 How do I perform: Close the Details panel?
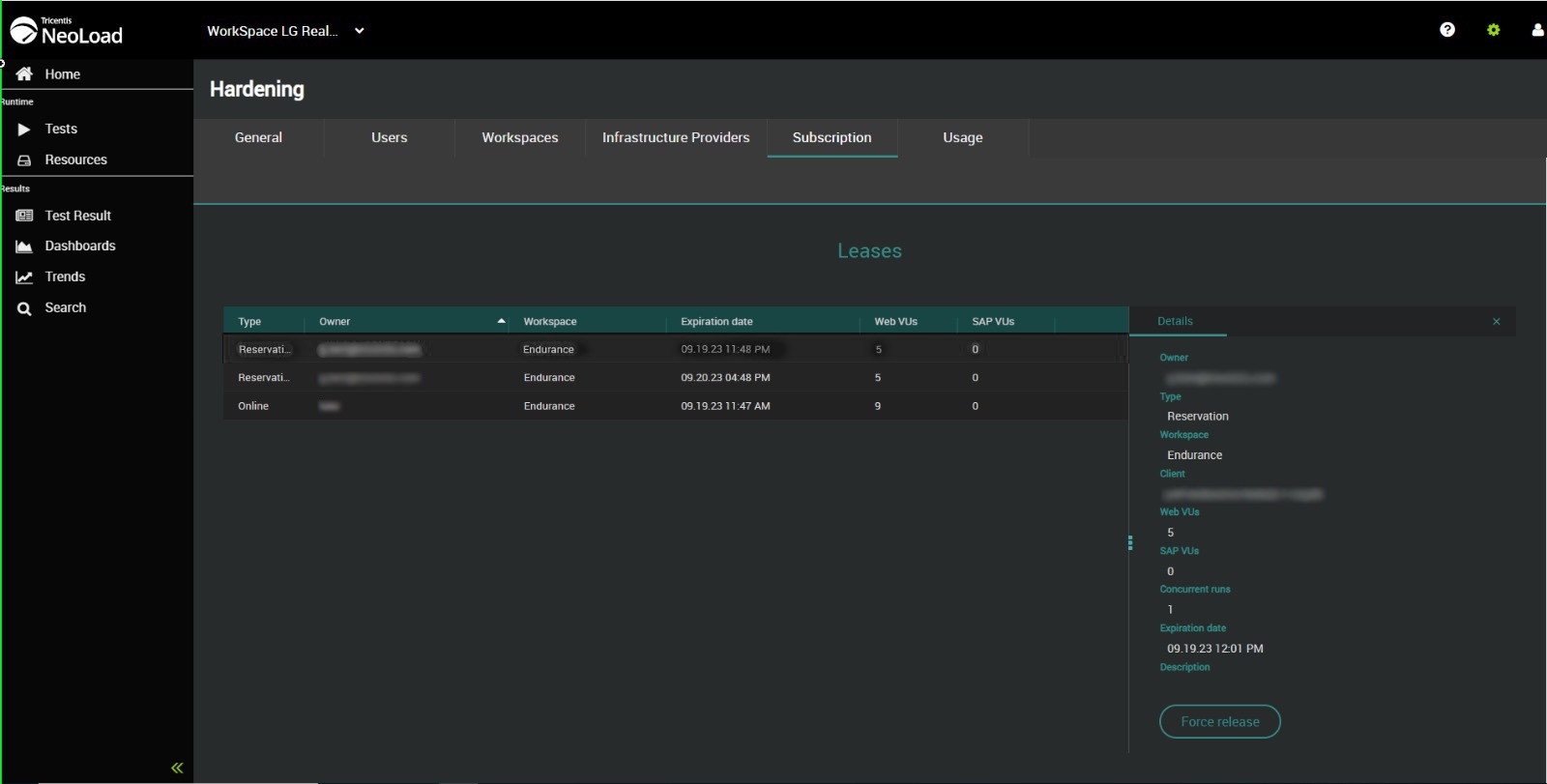click(x=1496, y=322)
